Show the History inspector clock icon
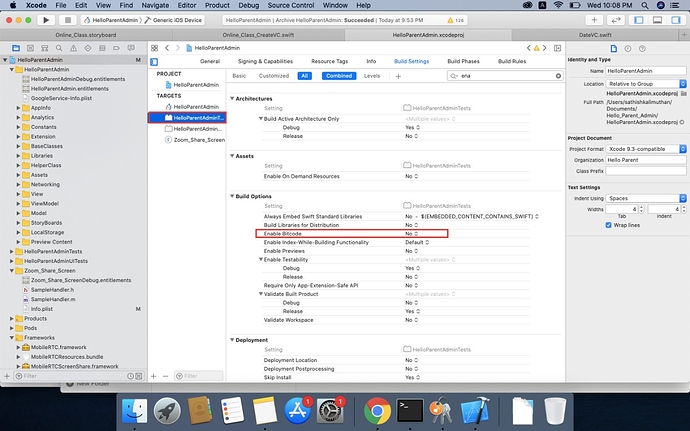The image size is (690, 431). pyautogui.click(x=628, y=48)
